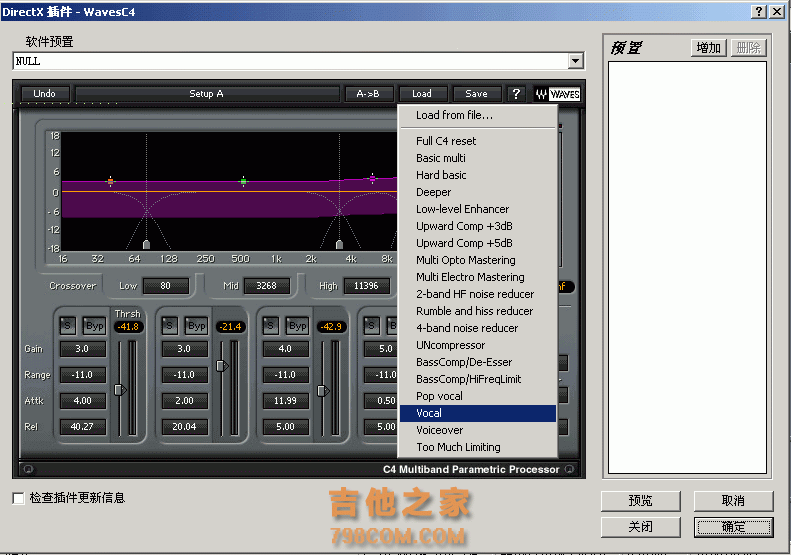
Task: Click the Save button
Action: point(476,94)
